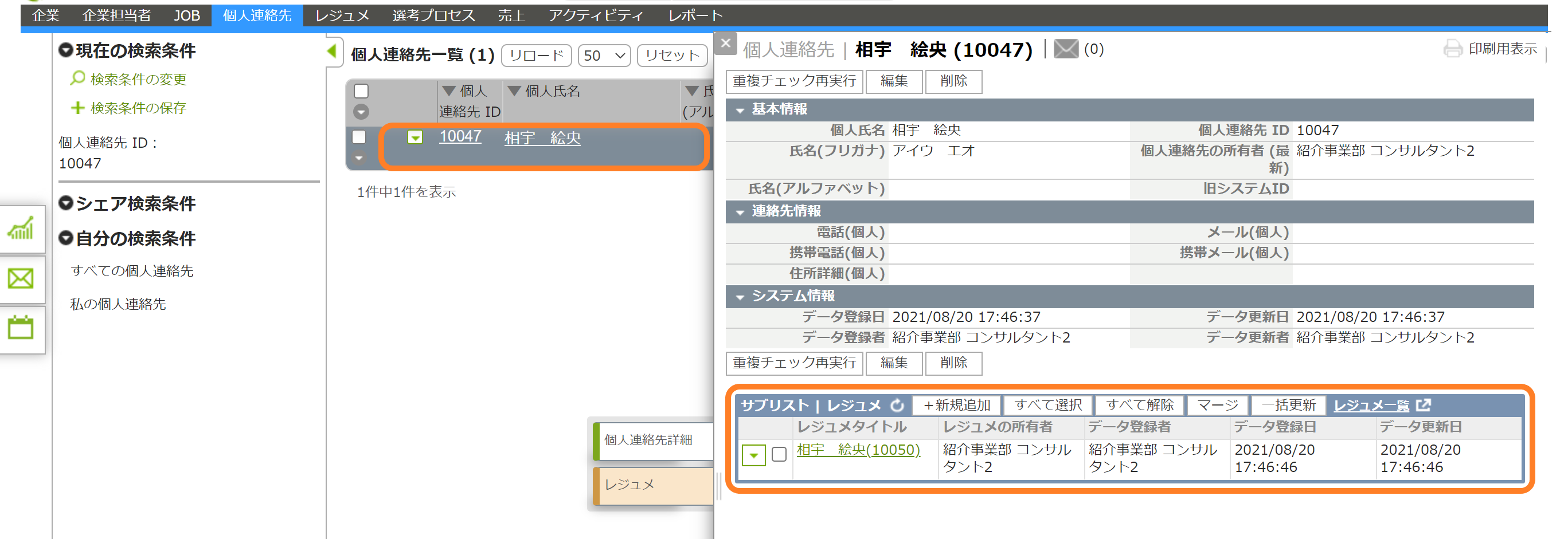
Task: Open the calendar sidebar icon
Action: point(20,328)
